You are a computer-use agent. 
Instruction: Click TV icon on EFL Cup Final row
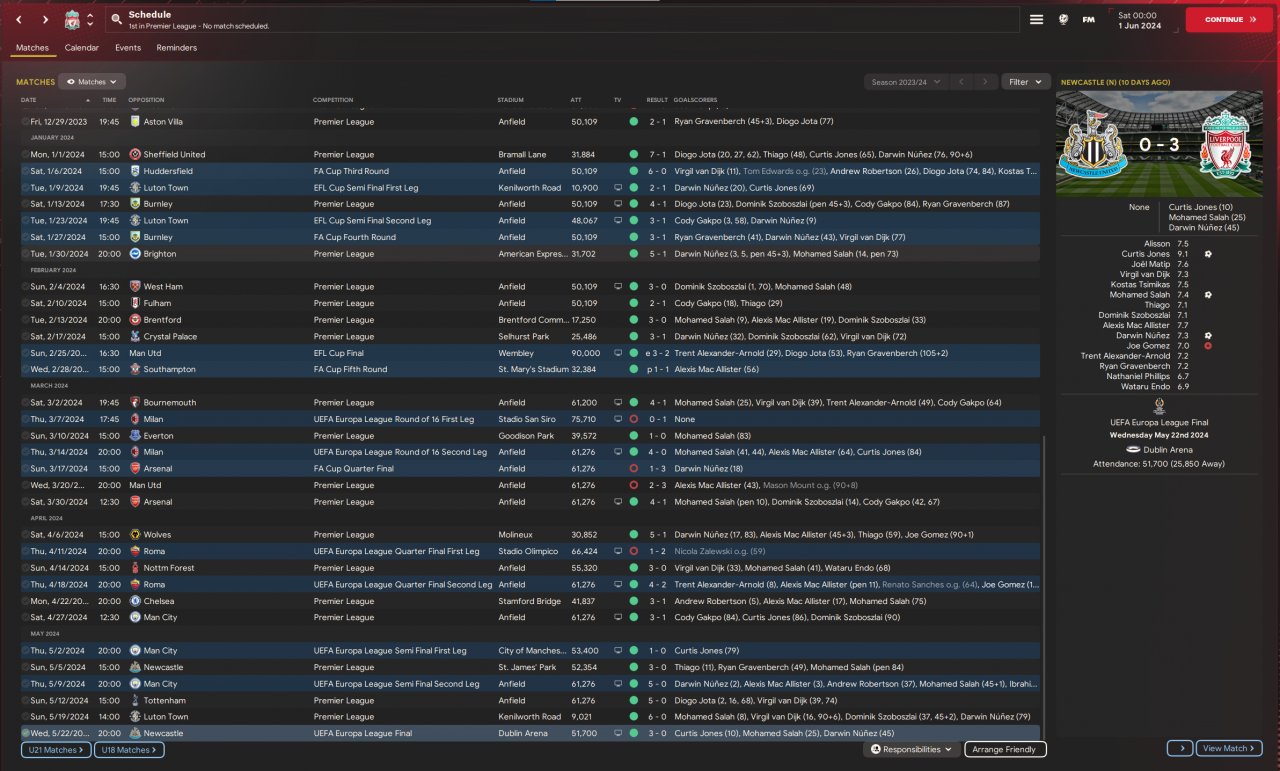tap(618, 353)
